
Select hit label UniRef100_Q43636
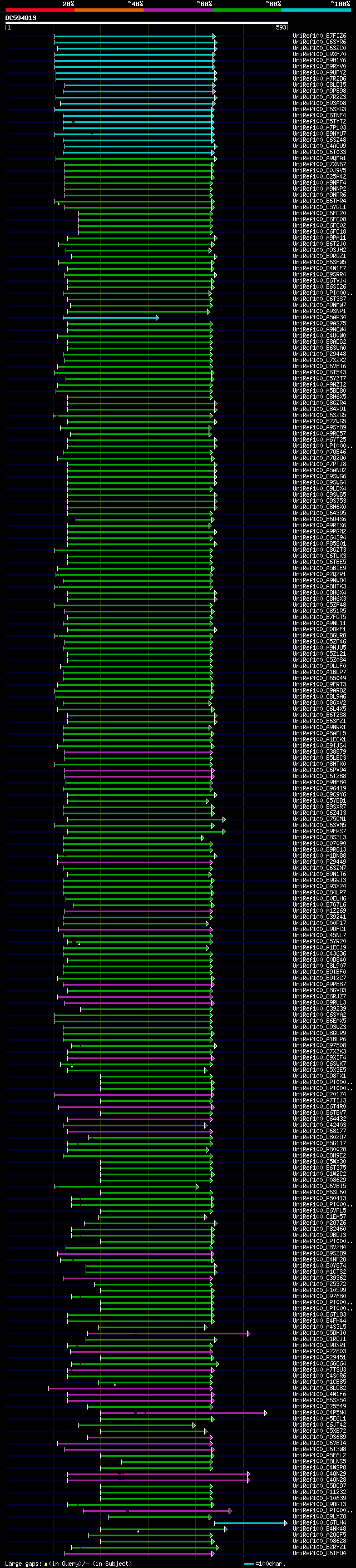319,954
